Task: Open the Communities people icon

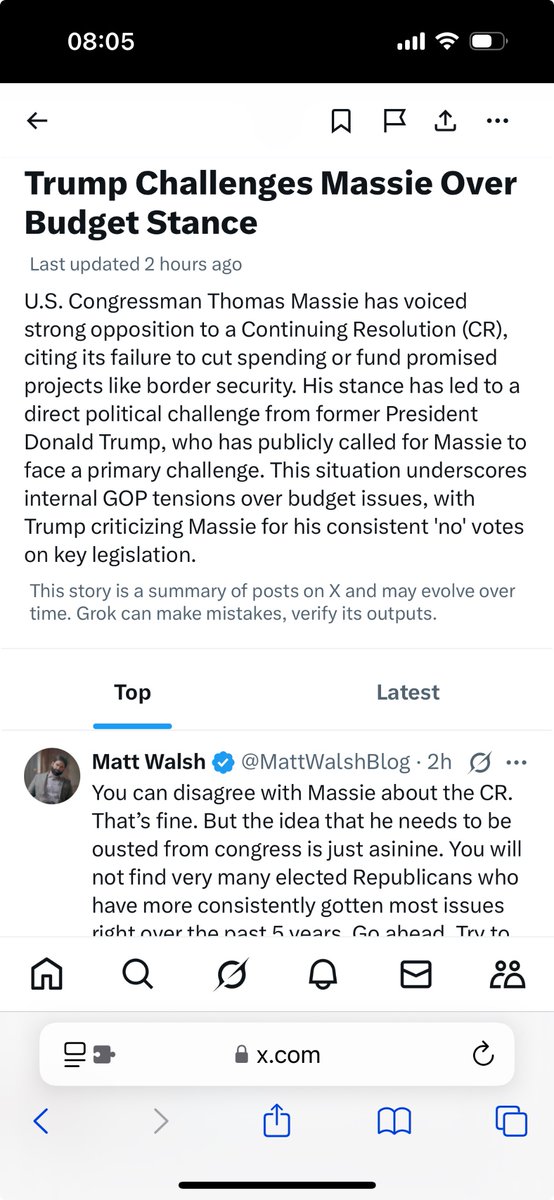Action: click(508, 973)
